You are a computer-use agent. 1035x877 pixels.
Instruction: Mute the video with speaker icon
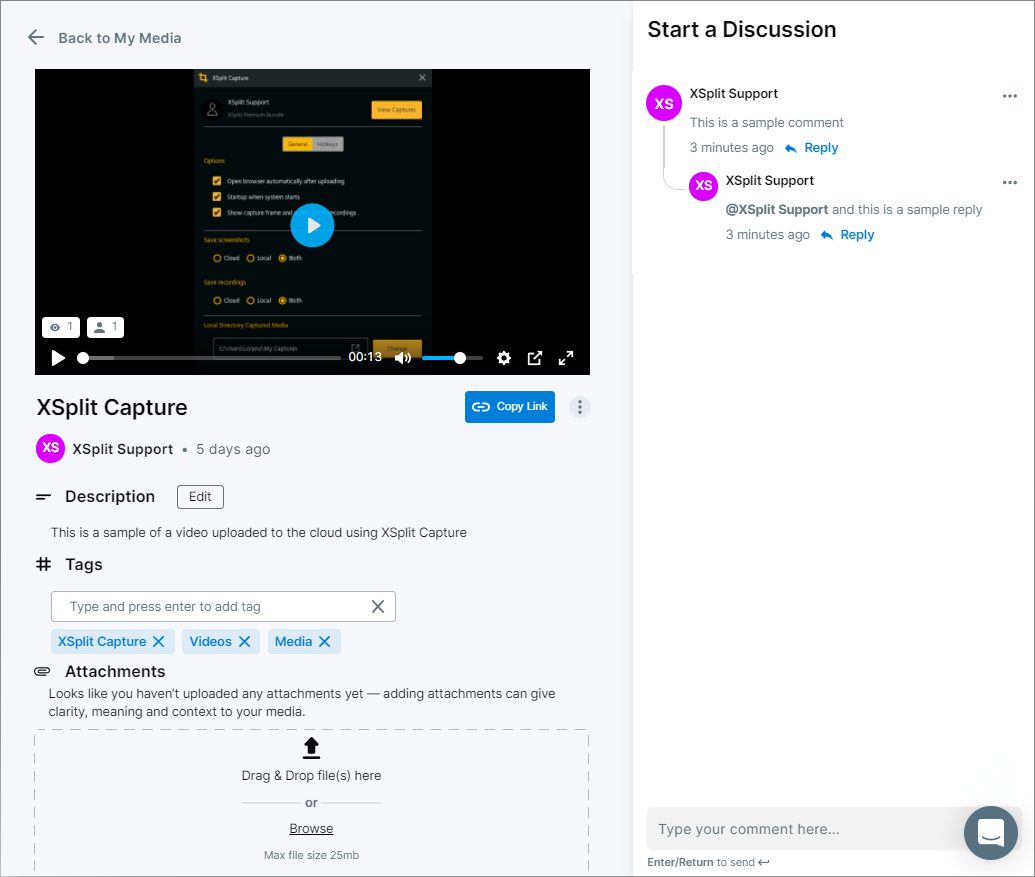click(x=403, y=358)
